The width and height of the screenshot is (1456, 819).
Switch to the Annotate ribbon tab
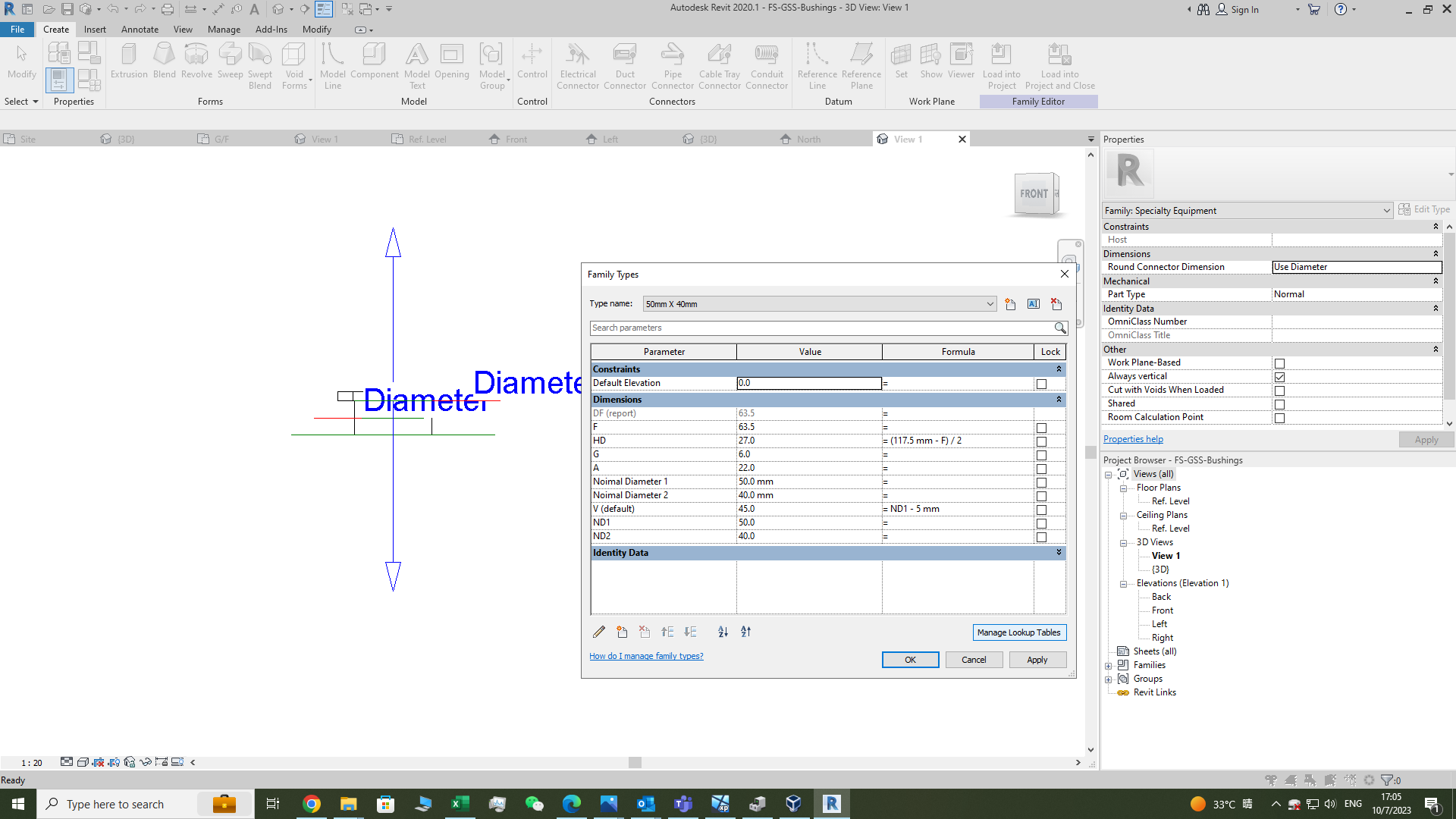140,30
